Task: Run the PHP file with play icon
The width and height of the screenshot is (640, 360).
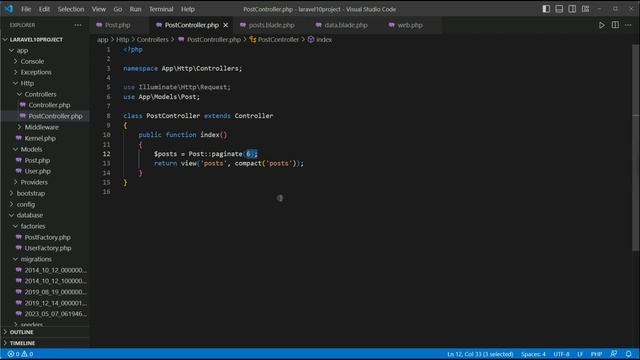Action: pos(602,25)
